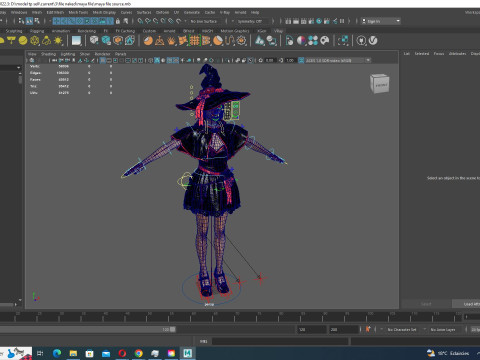Click the Selected menu in Attribute Editor
The width and height of the screenshot is (480, 360).
click(x=422, y=54)
